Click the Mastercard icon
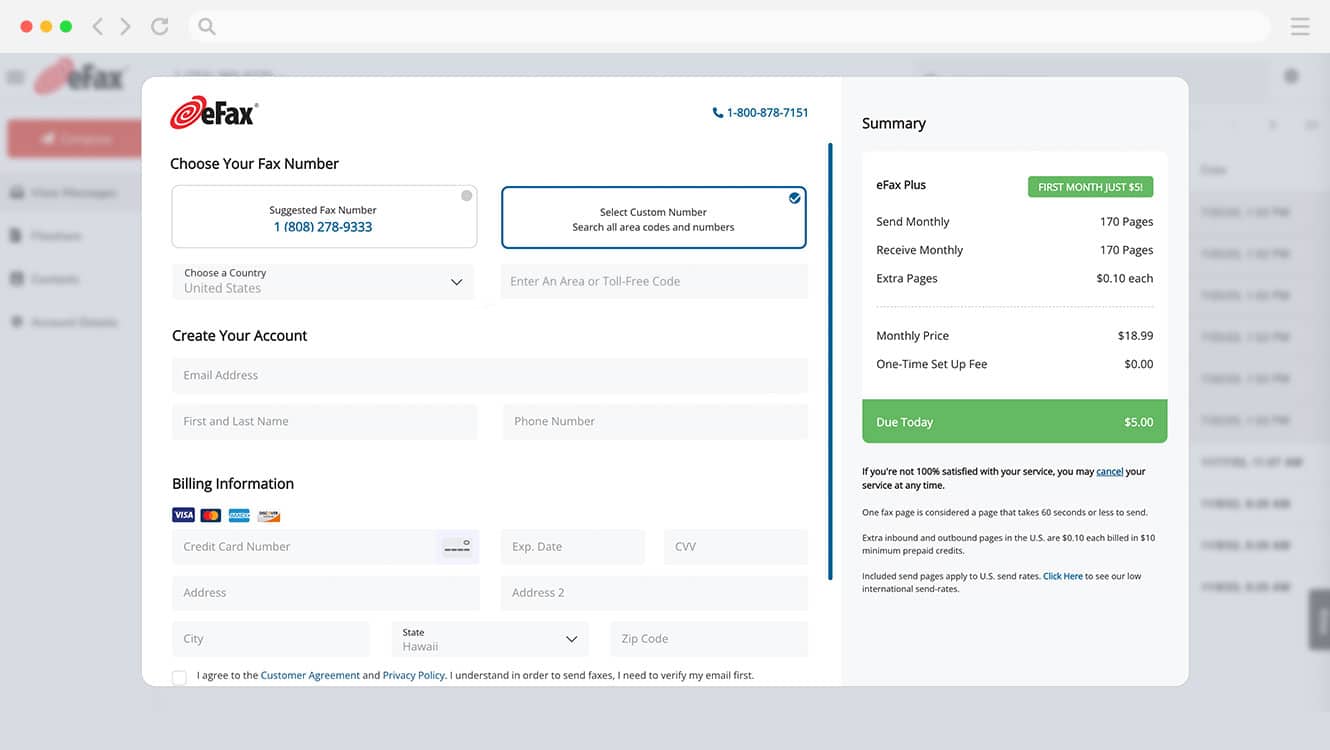Screen dimensions: 1330x750 coord(211,515)
